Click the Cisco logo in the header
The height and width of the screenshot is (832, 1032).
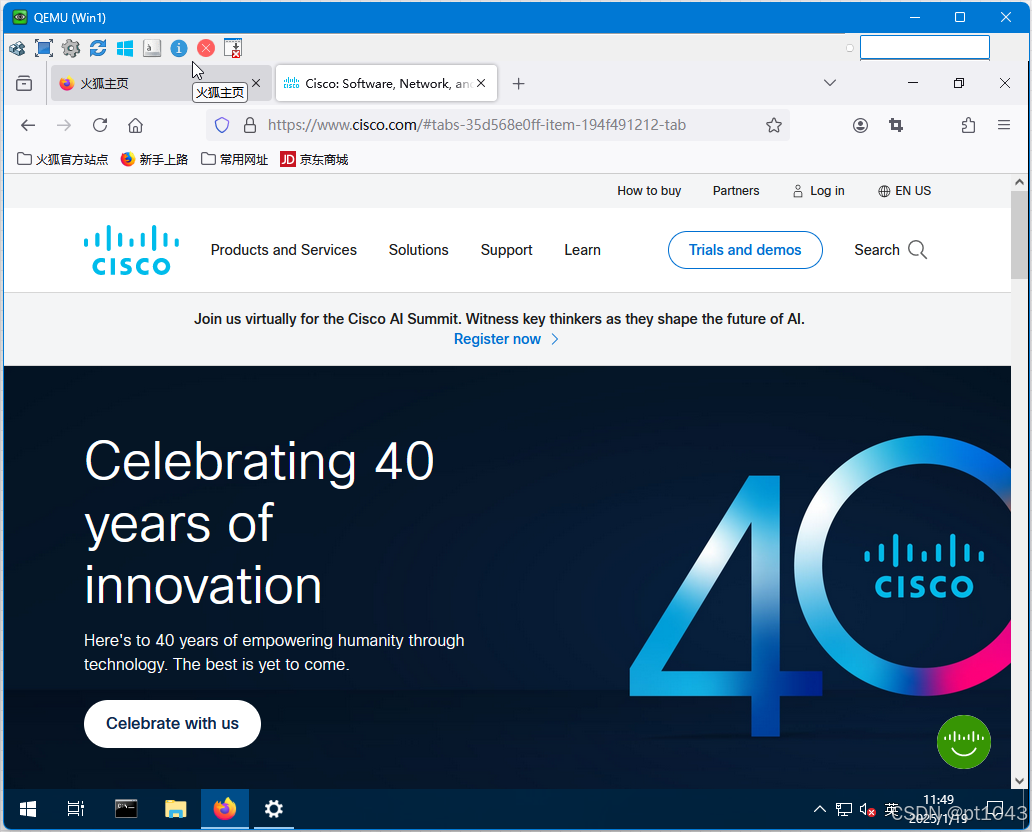pos(132,250)
